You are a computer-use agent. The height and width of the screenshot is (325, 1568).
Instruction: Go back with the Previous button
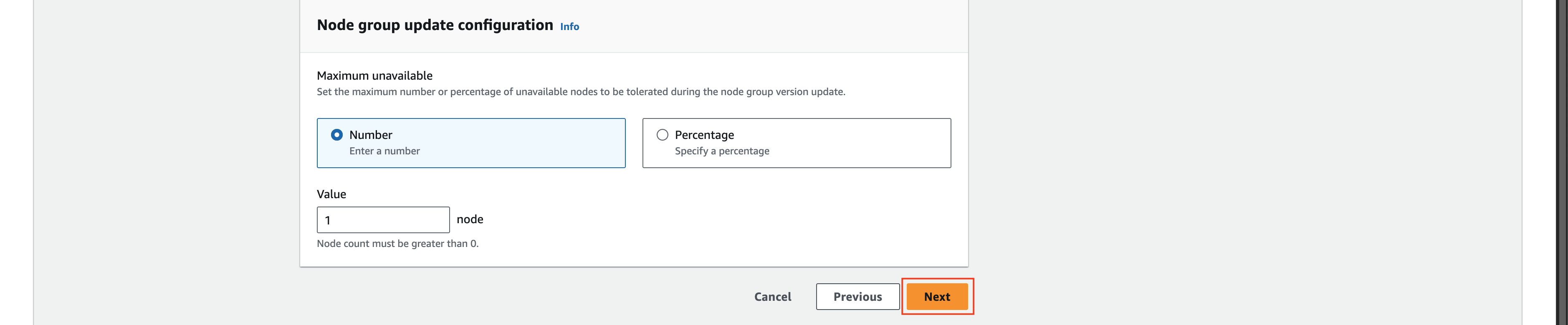tap(857, 297)
